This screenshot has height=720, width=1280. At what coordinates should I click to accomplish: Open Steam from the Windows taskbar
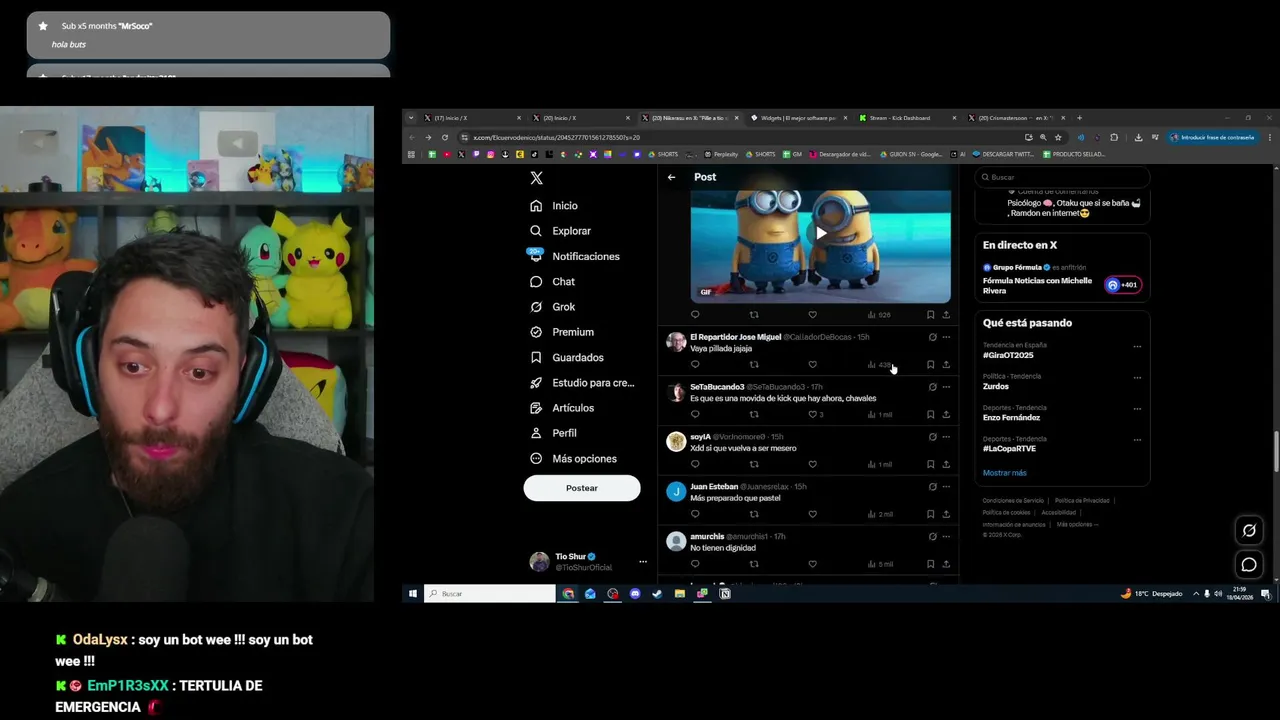[x=657, y=594]
